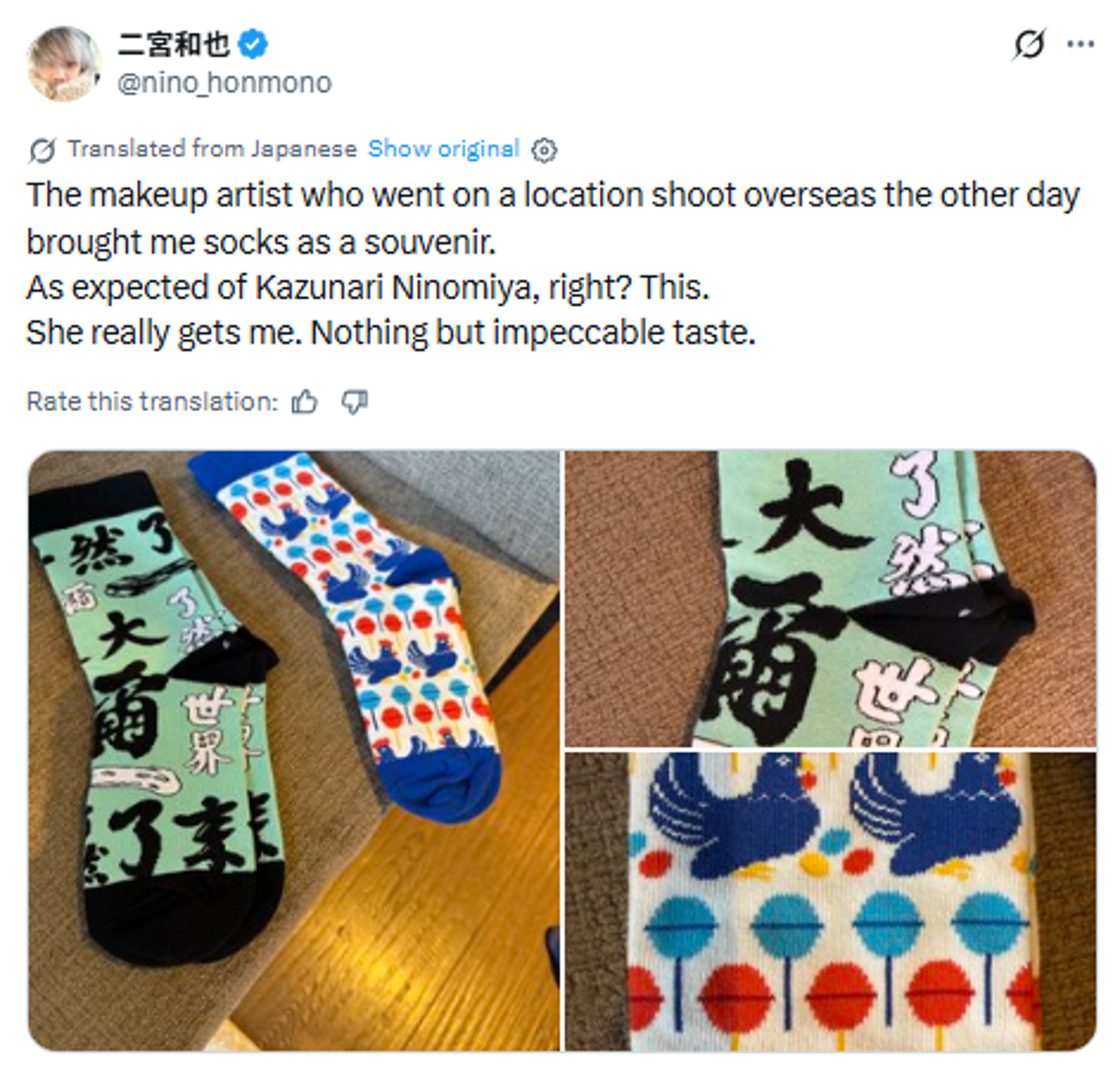Rate translation with thumbs up
This screenshot has height=1082, width=1120.
304,402
